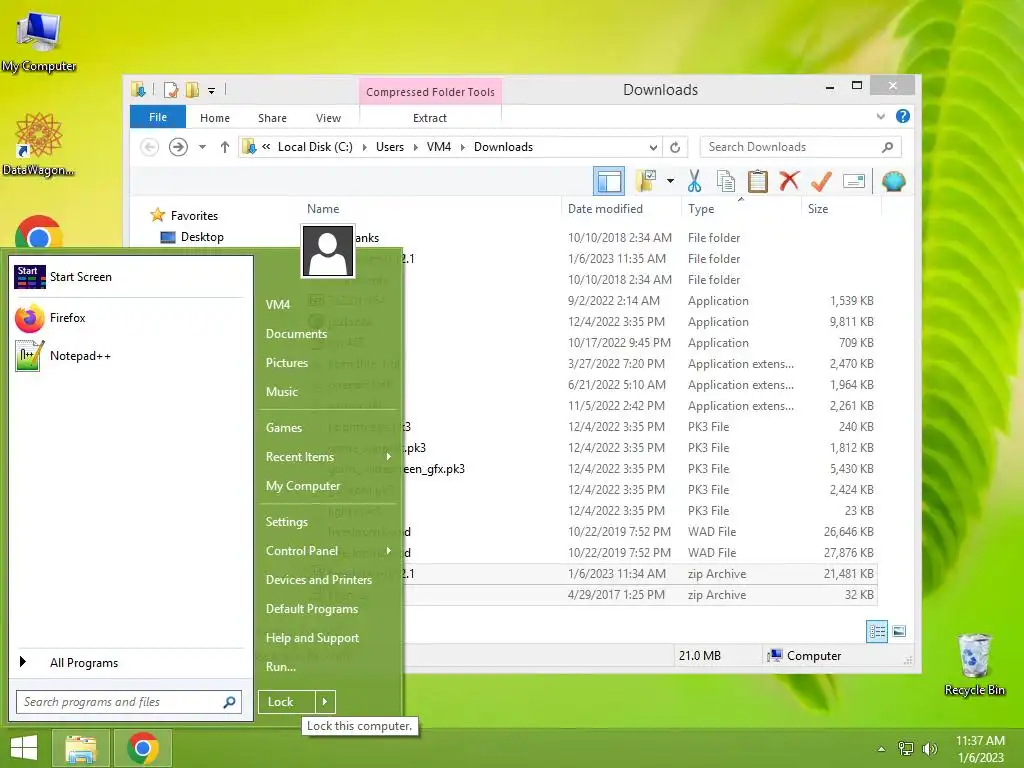Sort by Date modified column header
1024x768 pixels.
(x=605, y=209)
